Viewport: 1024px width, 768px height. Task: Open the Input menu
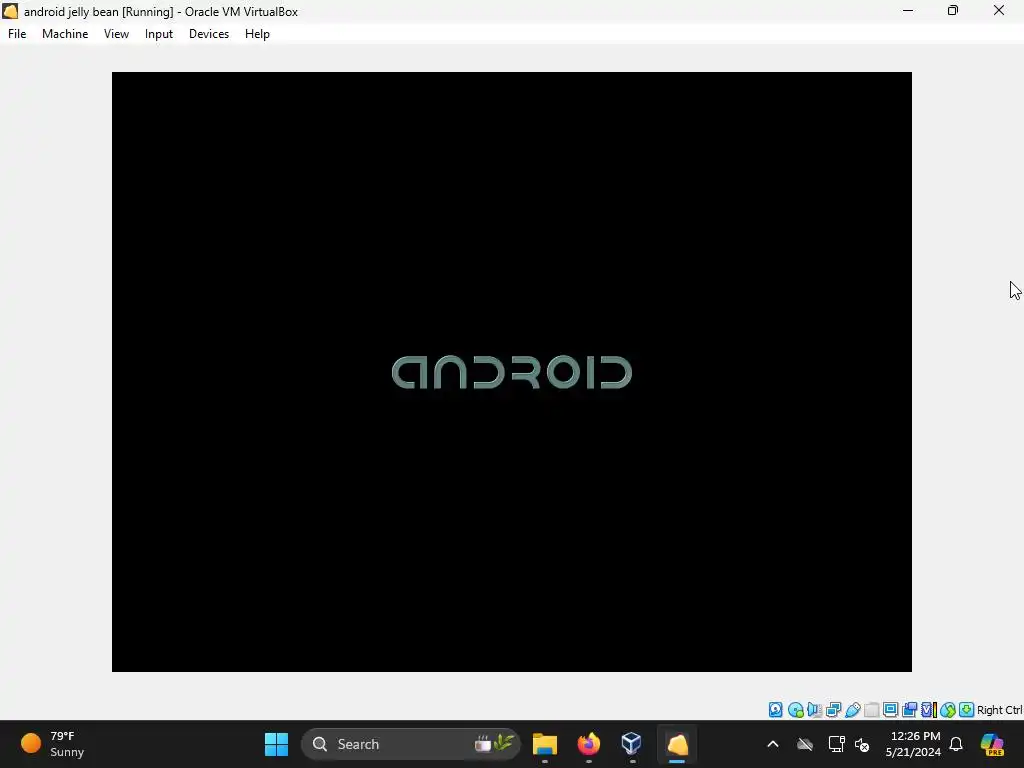[x=159, y=34]
